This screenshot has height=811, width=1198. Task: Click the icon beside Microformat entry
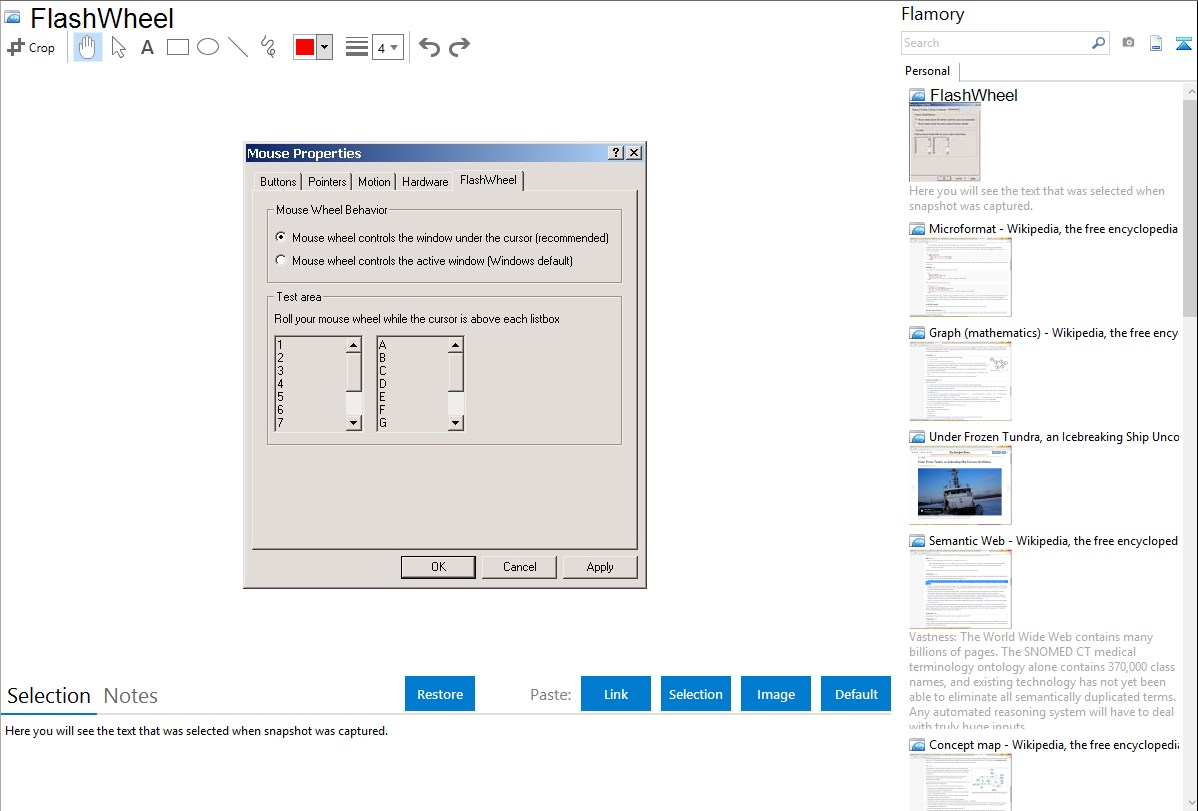pos(917,229)
